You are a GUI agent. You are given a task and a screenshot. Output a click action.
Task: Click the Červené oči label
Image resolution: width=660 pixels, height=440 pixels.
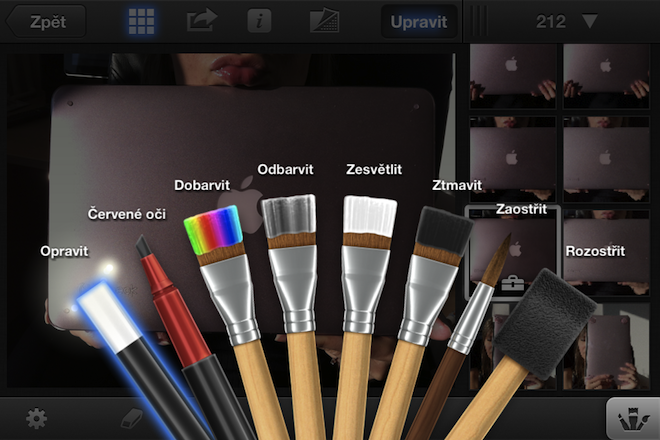pos(127,214)
